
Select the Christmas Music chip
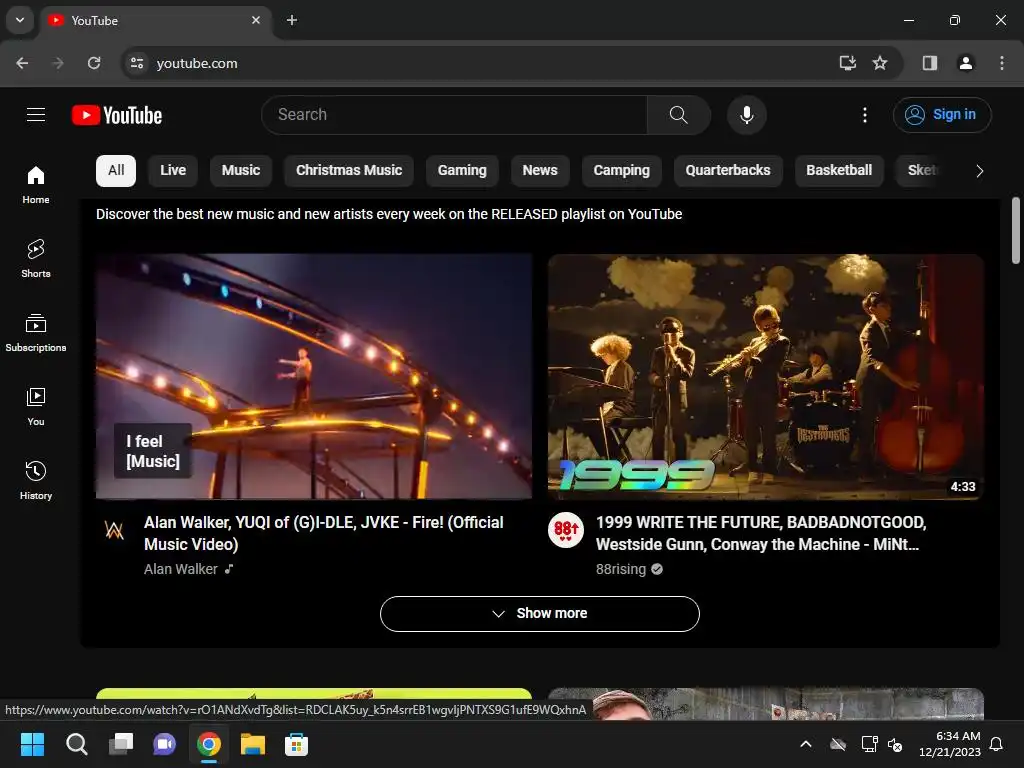point(349,170)
